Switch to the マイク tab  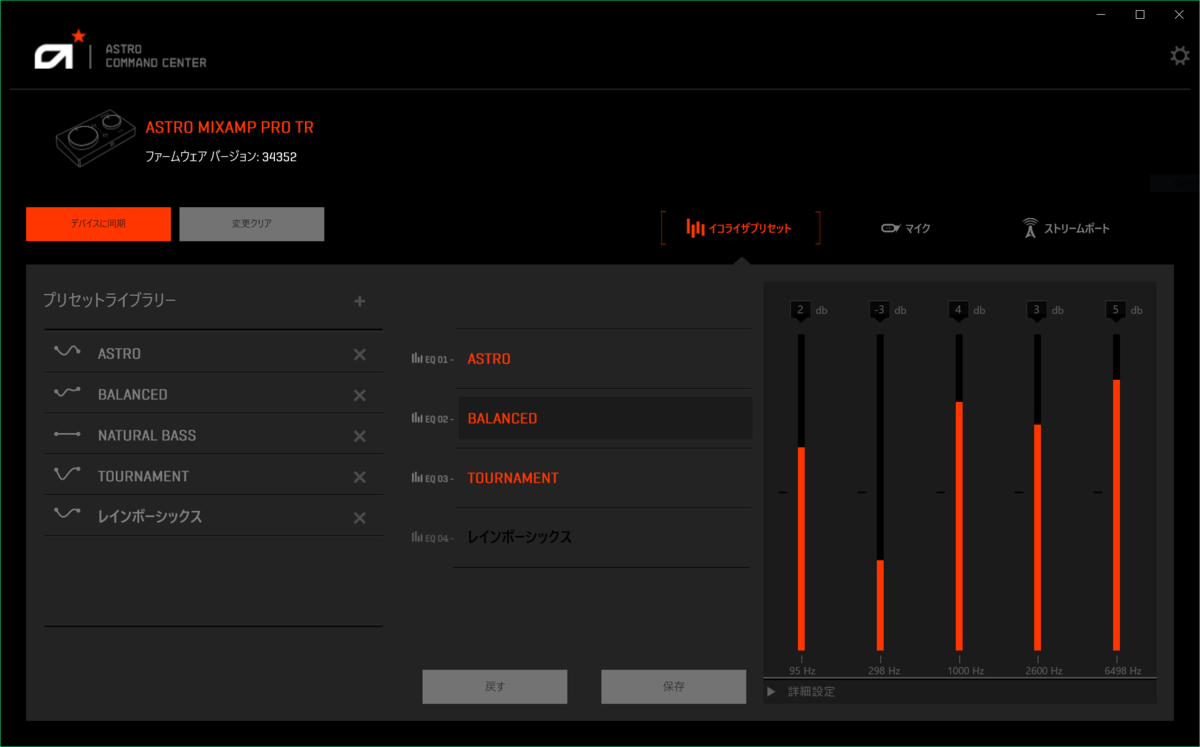pyautogui.click(x=906, y=228)
